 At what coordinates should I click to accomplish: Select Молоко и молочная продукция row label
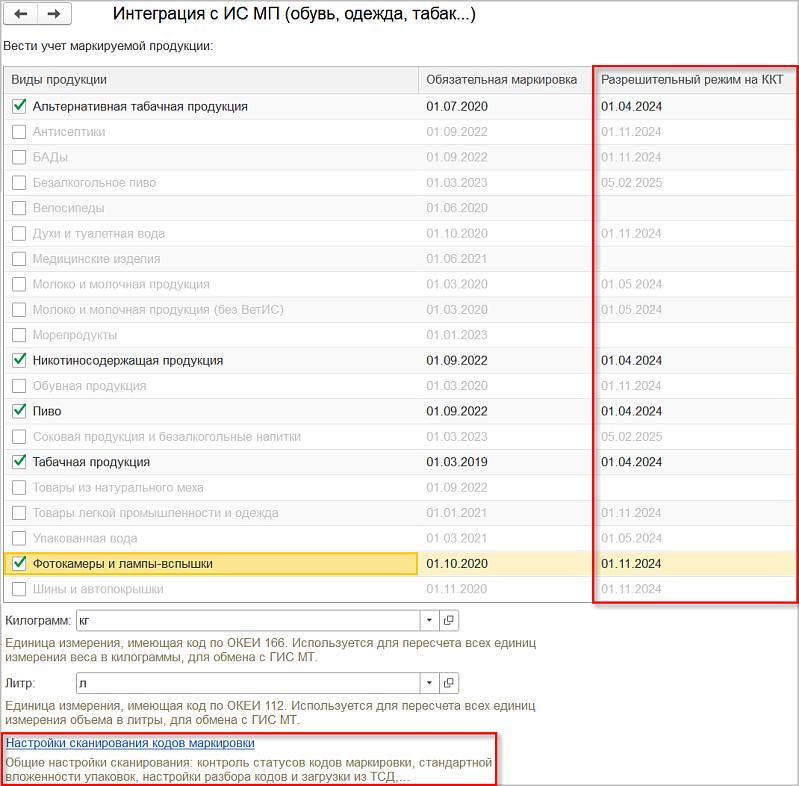[121, 284]
